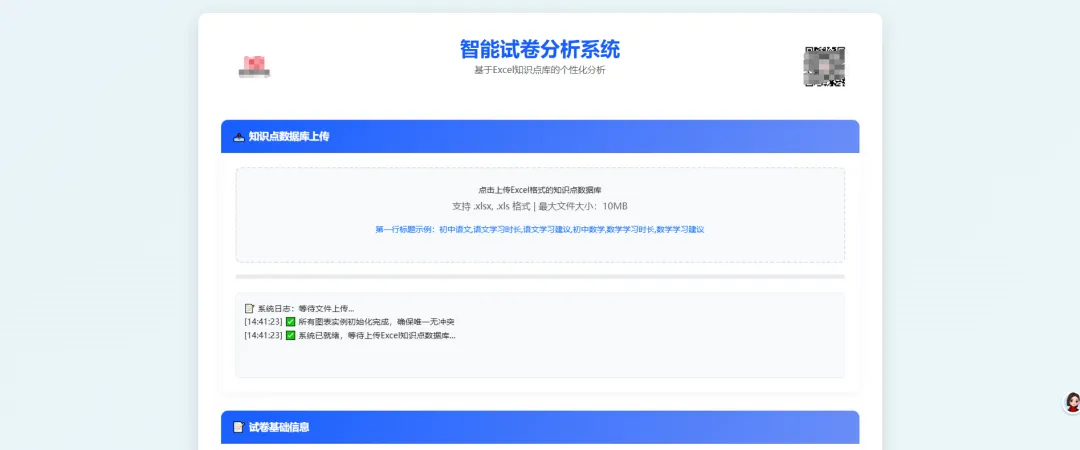
Task: Click the 知识点数据库上传 section header
Action: point(540,136)
